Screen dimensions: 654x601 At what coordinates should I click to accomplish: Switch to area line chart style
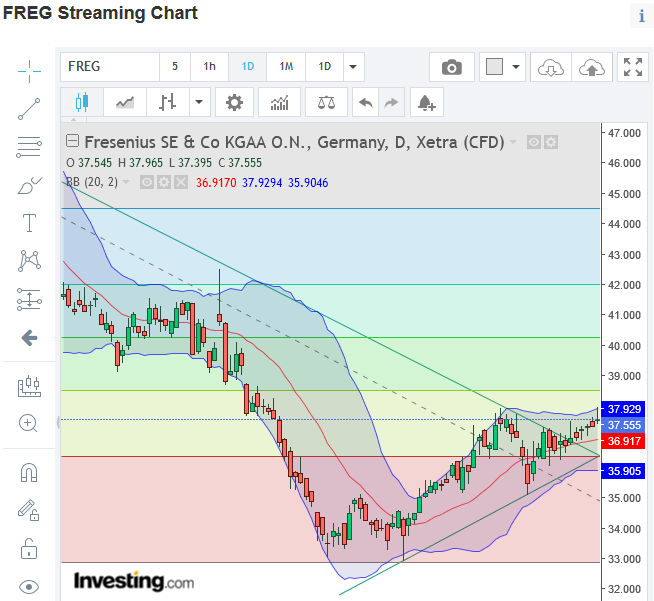(125, 102)
